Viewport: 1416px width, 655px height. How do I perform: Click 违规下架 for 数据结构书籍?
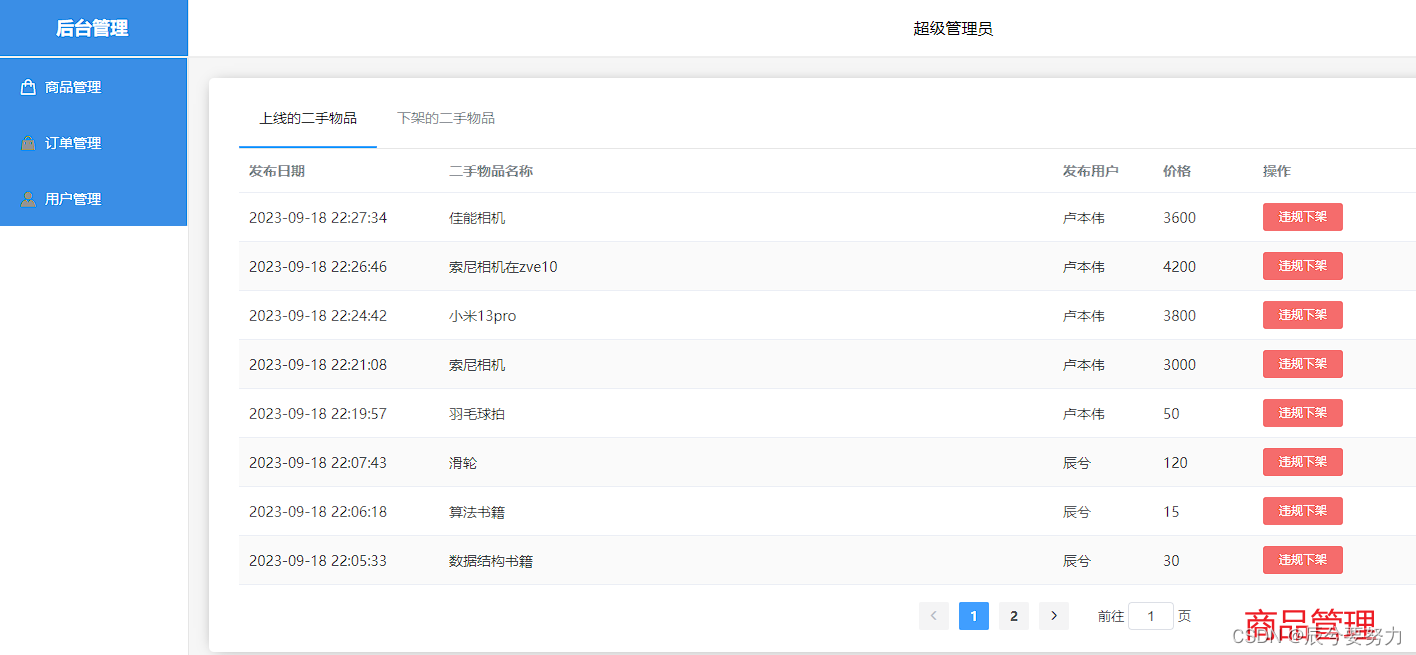(1302, 560)
